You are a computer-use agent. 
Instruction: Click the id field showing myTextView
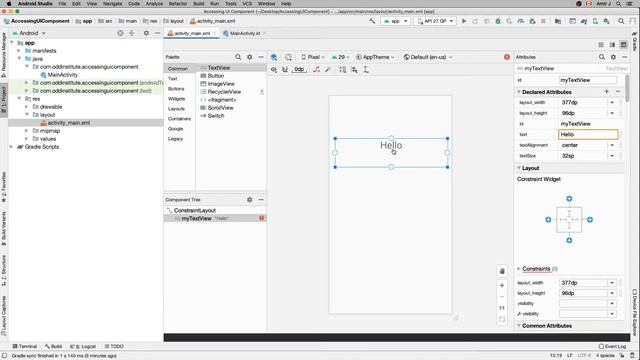[587, 80]
